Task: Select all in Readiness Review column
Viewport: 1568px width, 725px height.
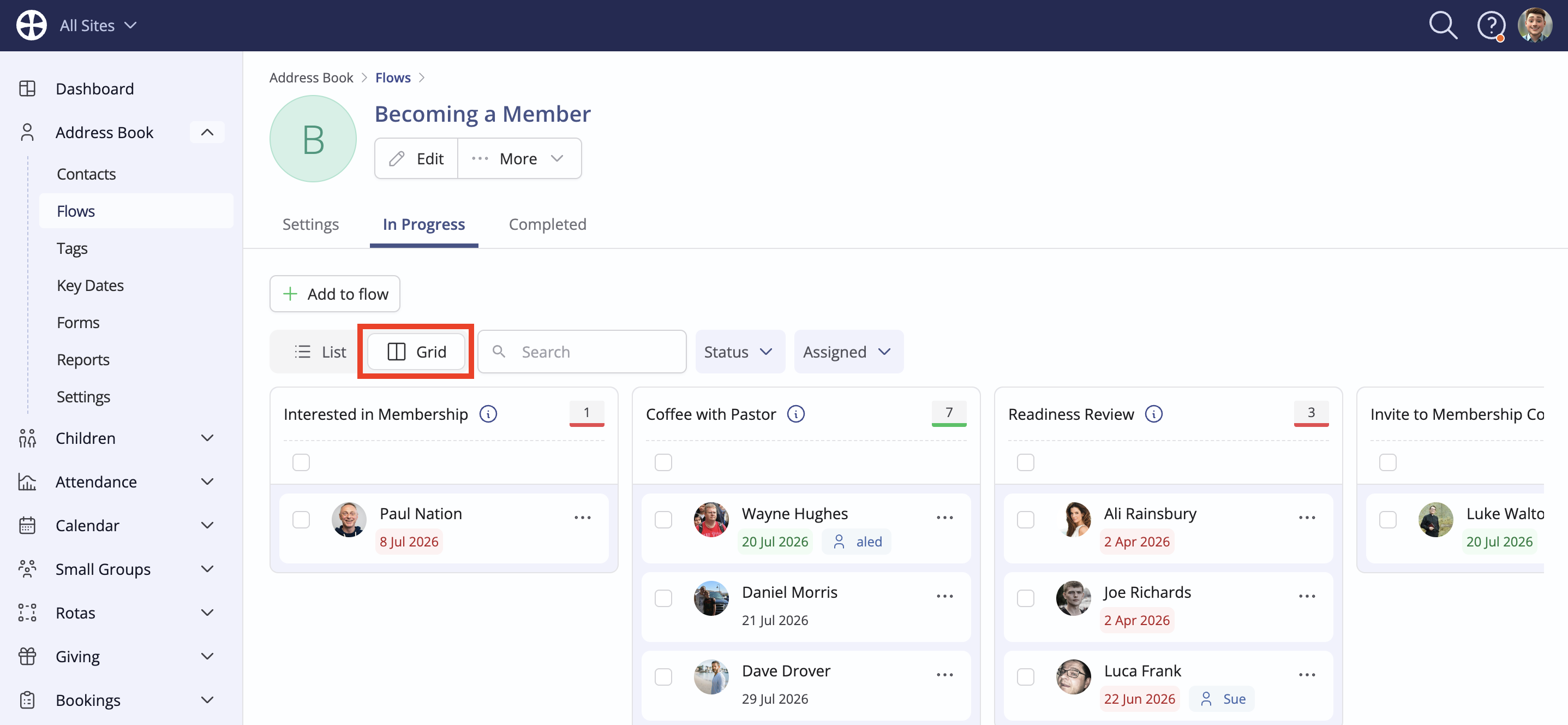Action: point(1026,462)
